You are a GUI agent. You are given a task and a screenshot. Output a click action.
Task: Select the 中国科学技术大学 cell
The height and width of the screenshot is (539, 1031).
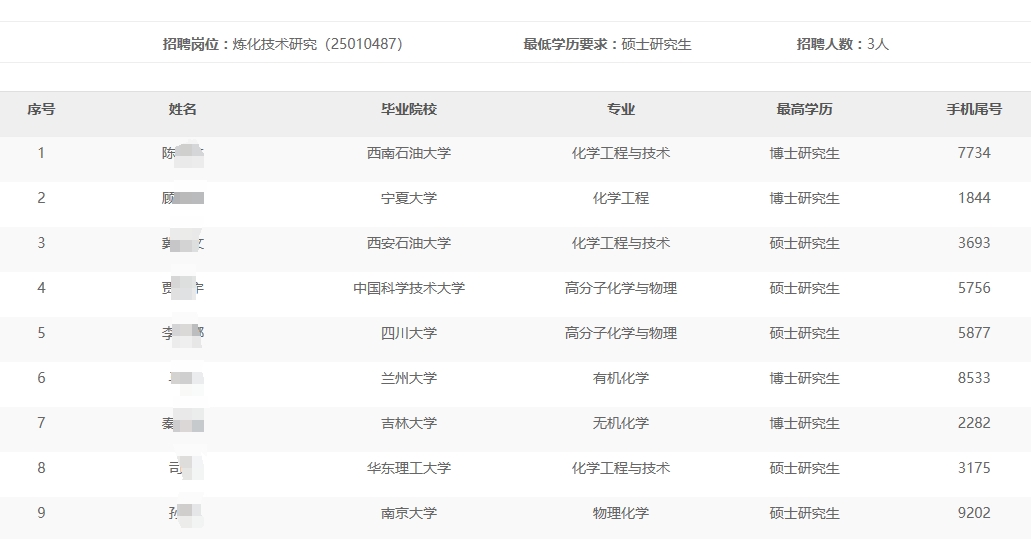tap(409, 288)
